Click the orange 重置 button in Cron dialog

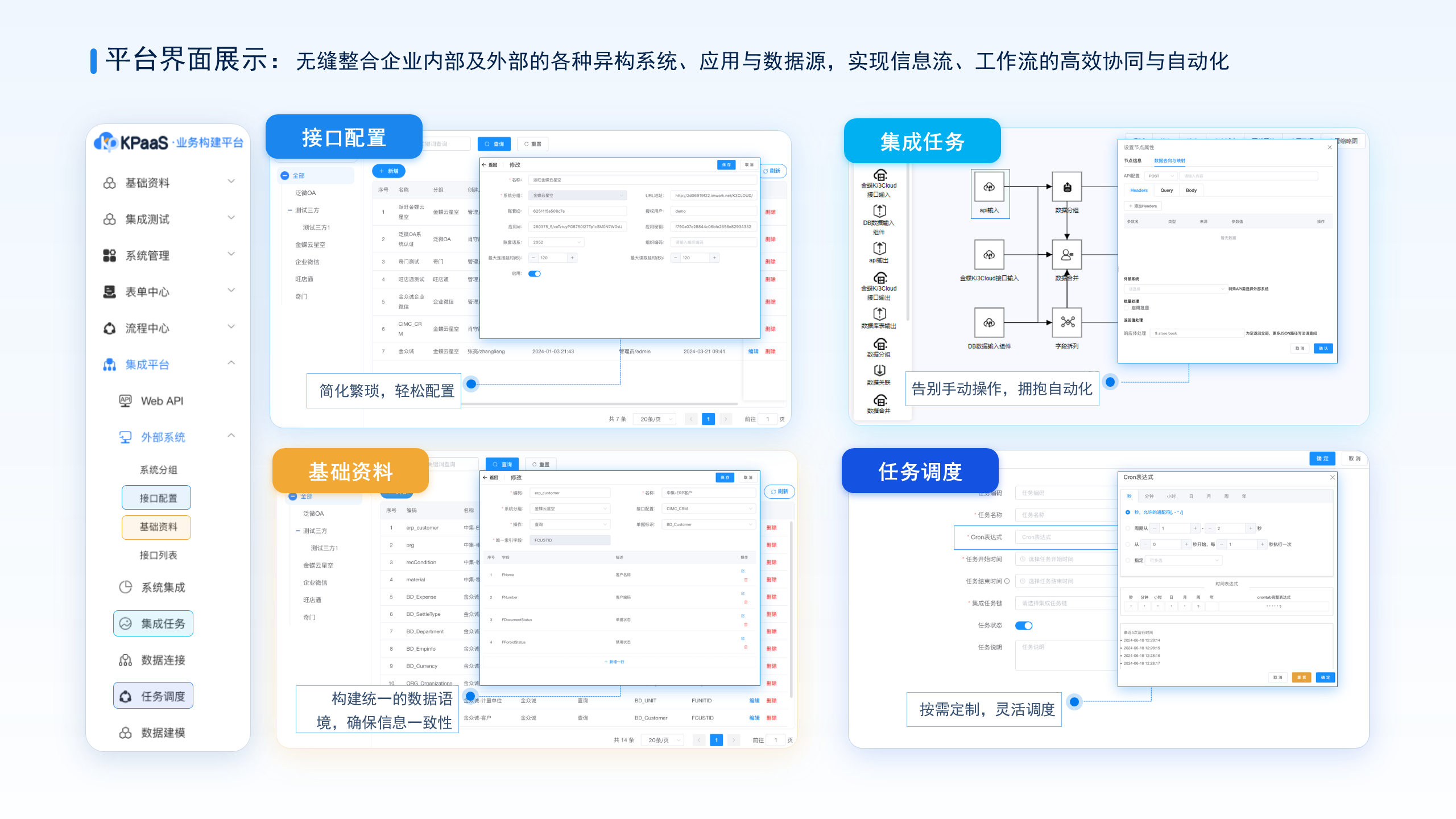[1301, 677]
